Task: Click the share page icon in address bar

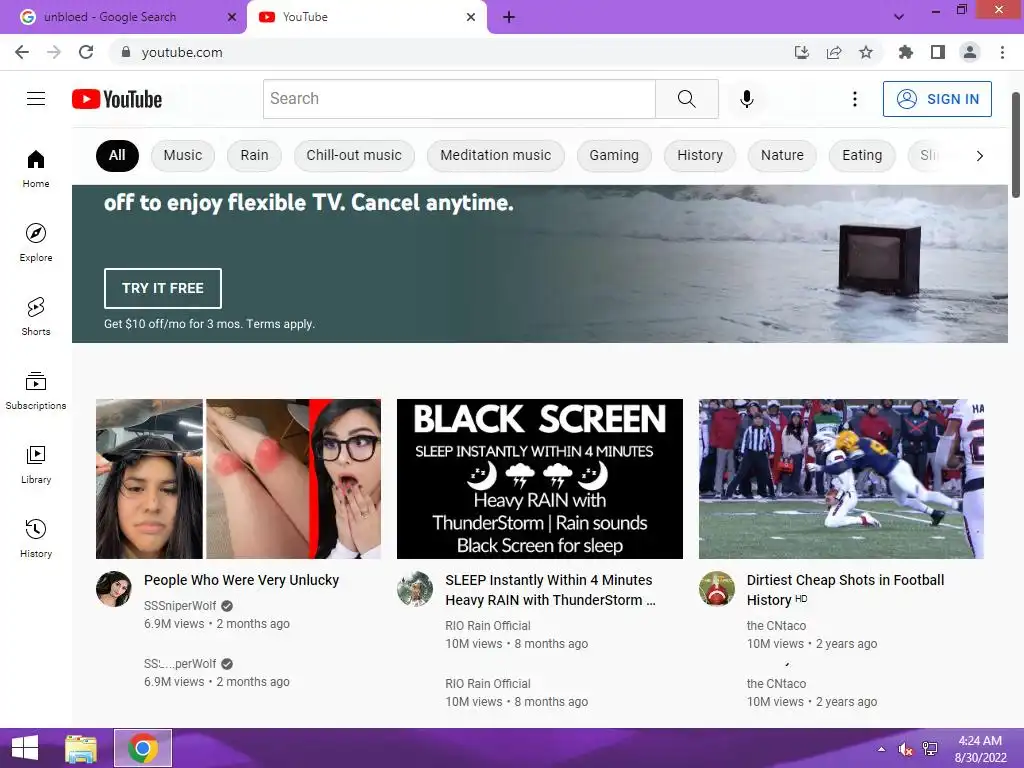Action: point(834,52)
